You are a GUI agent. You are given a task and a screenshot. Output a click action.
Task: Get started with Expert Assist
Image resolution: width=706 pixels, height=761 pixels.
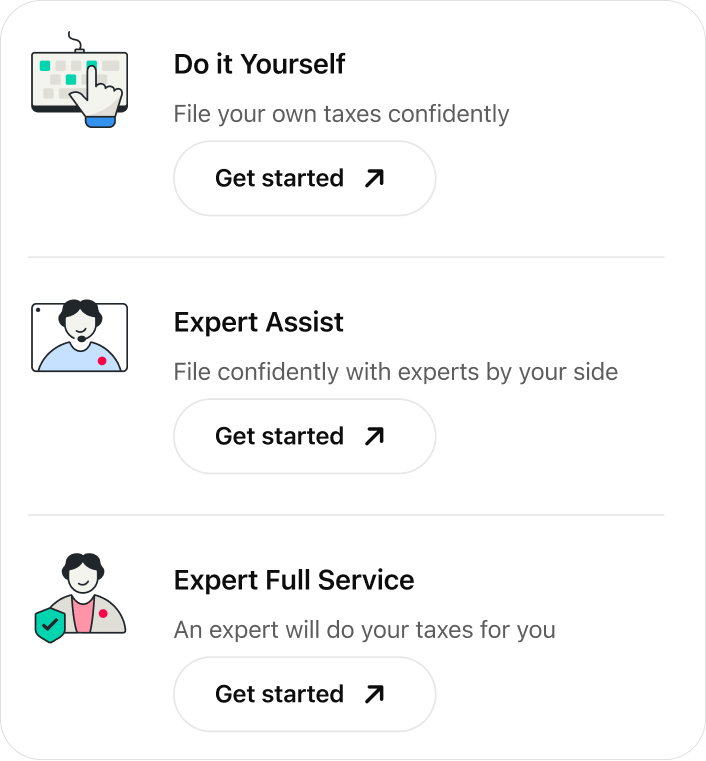click(x=304, y=437)
